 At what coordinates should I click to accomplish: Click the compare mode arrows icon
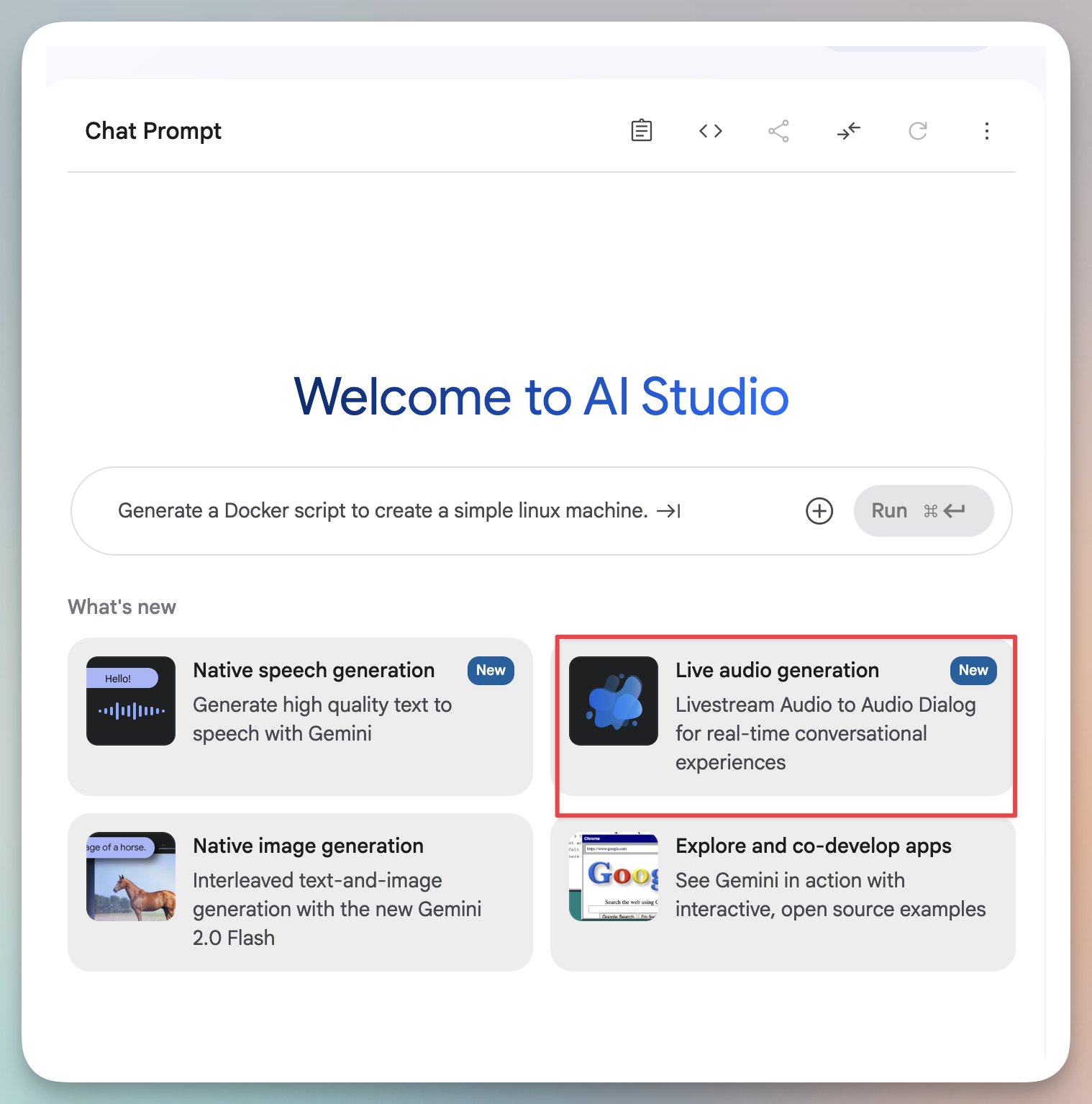point(848,130)
